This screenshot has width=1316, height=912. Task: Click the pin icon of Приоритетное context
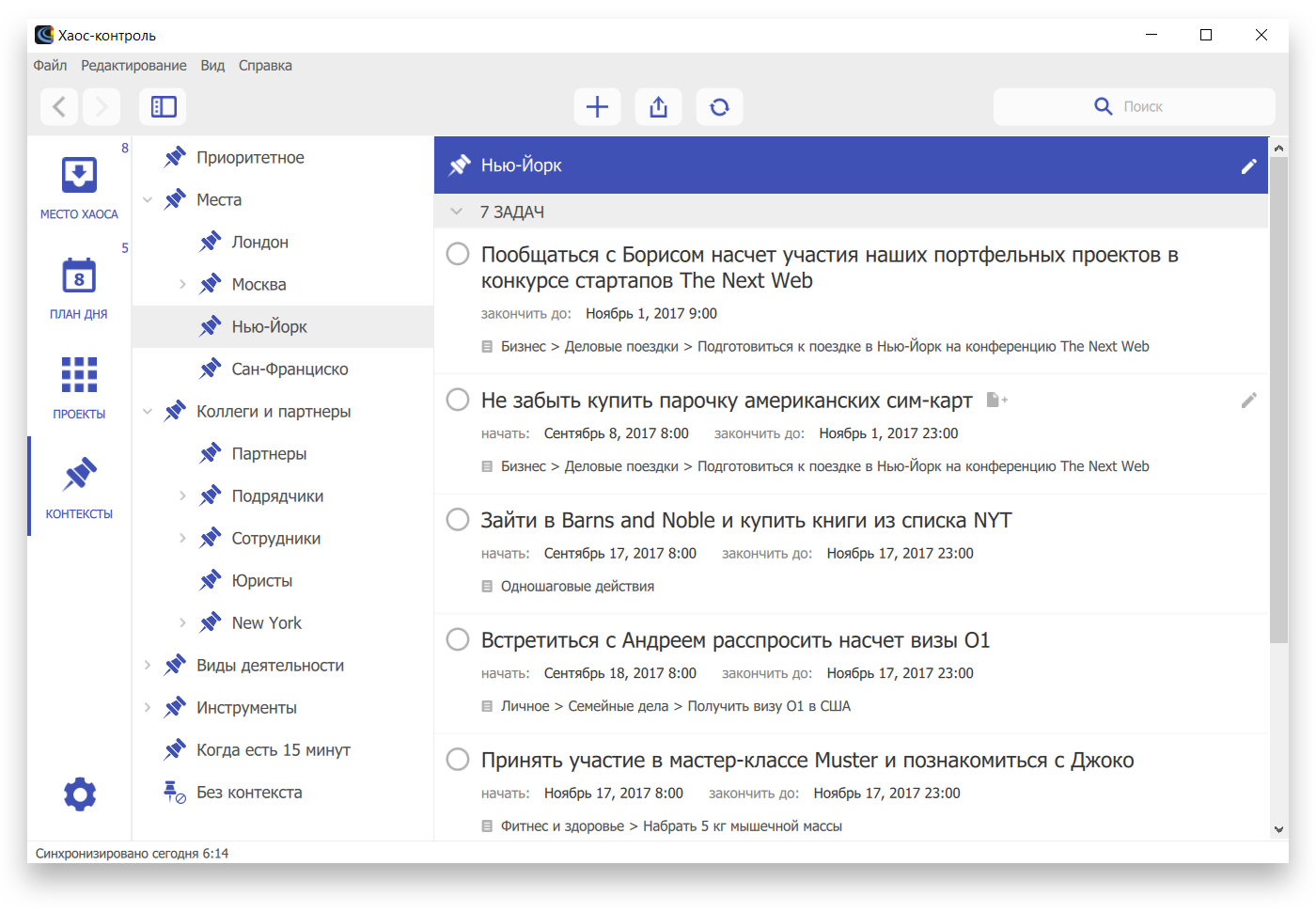(175, 157)
